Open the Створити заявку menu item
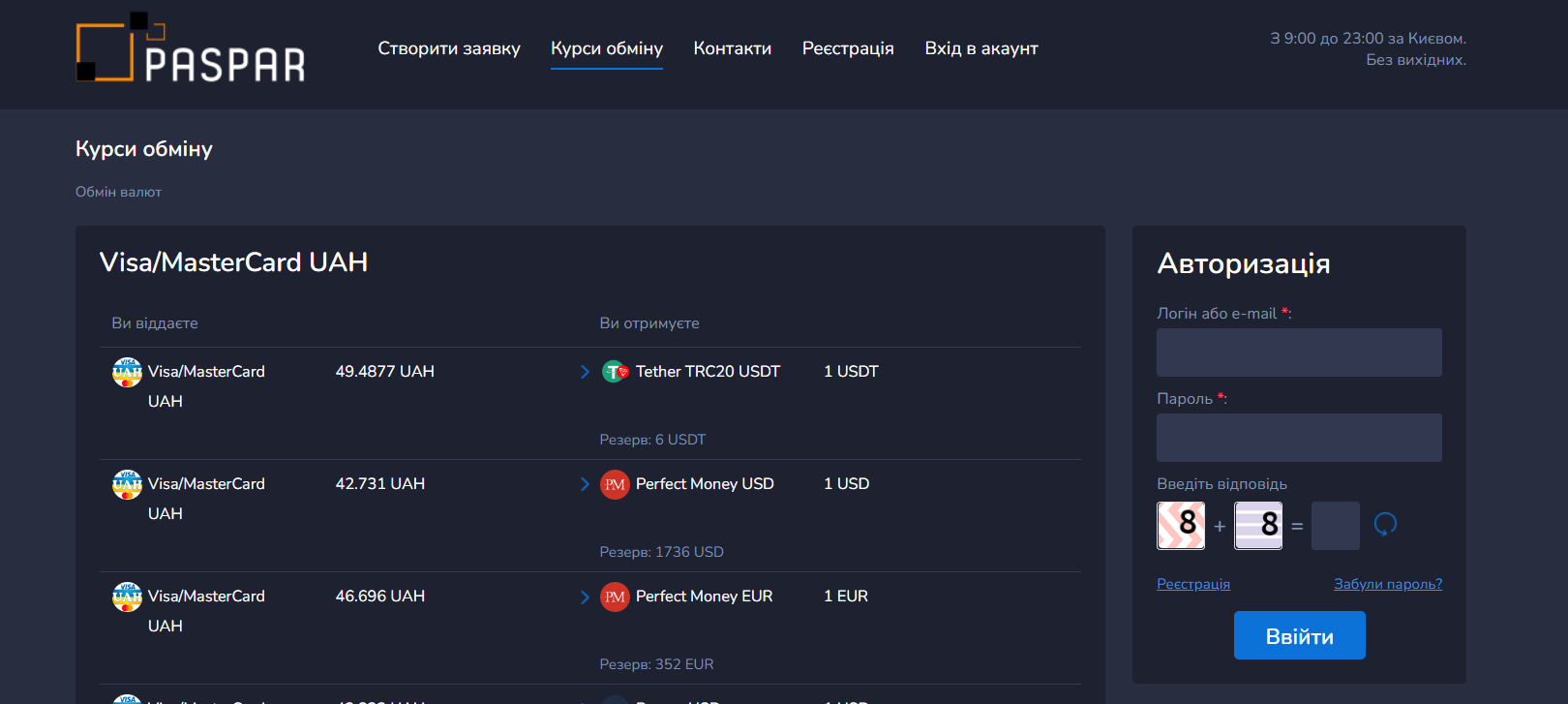Image resolution: width=1568 pixels, height=704 pixels. pos(449,48)
